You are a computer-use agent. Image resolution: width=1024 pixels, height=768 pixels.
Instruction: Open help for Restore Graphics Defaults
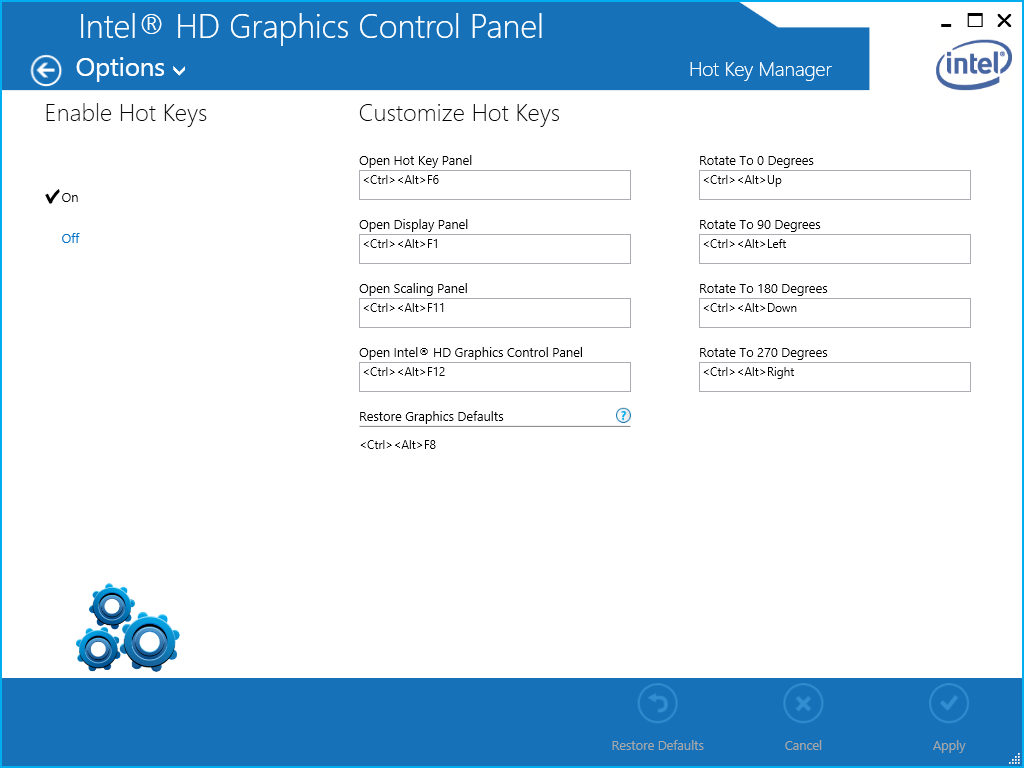pos(623,415)
